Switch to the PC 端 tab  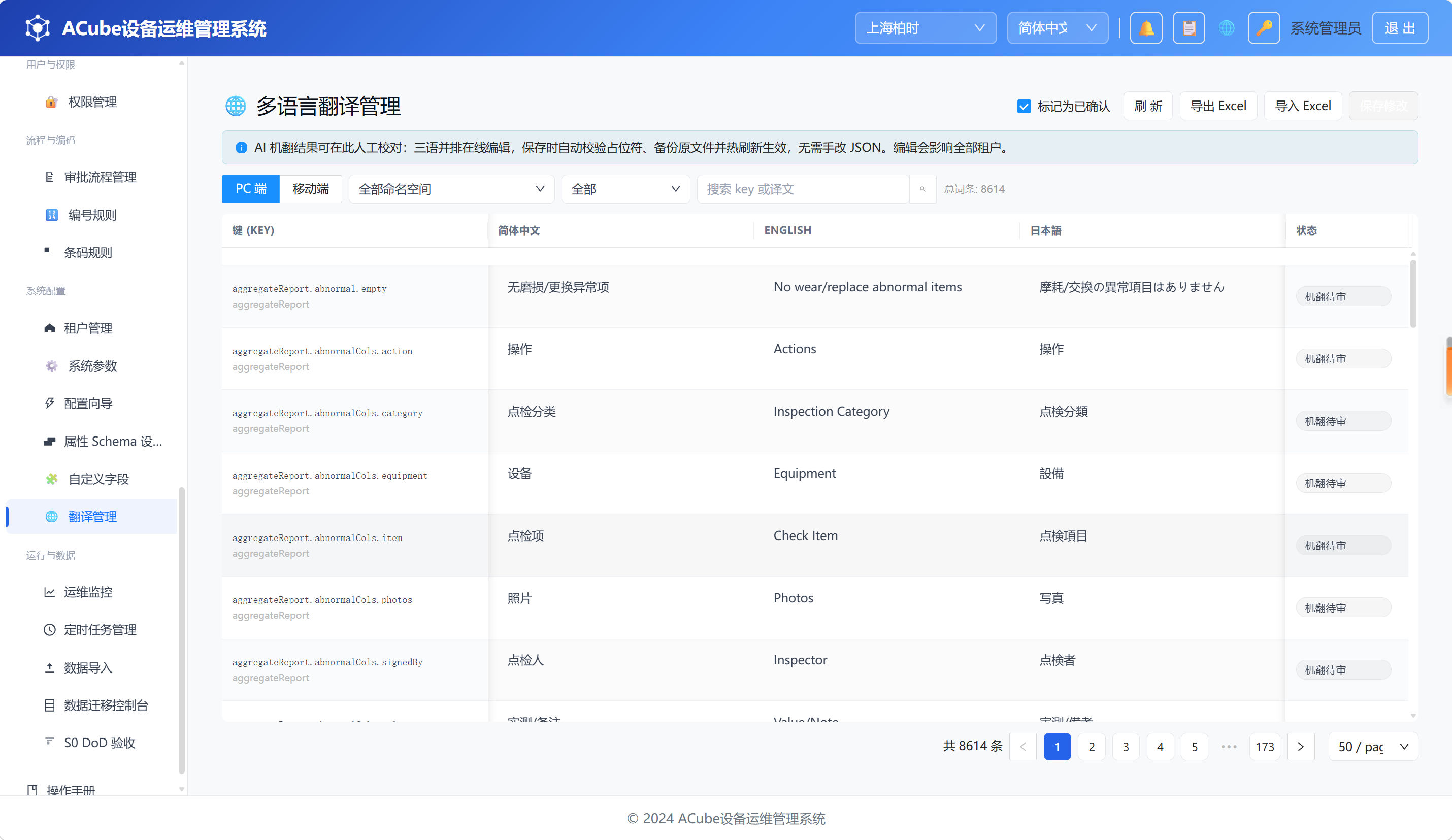[x=251, y=189]
